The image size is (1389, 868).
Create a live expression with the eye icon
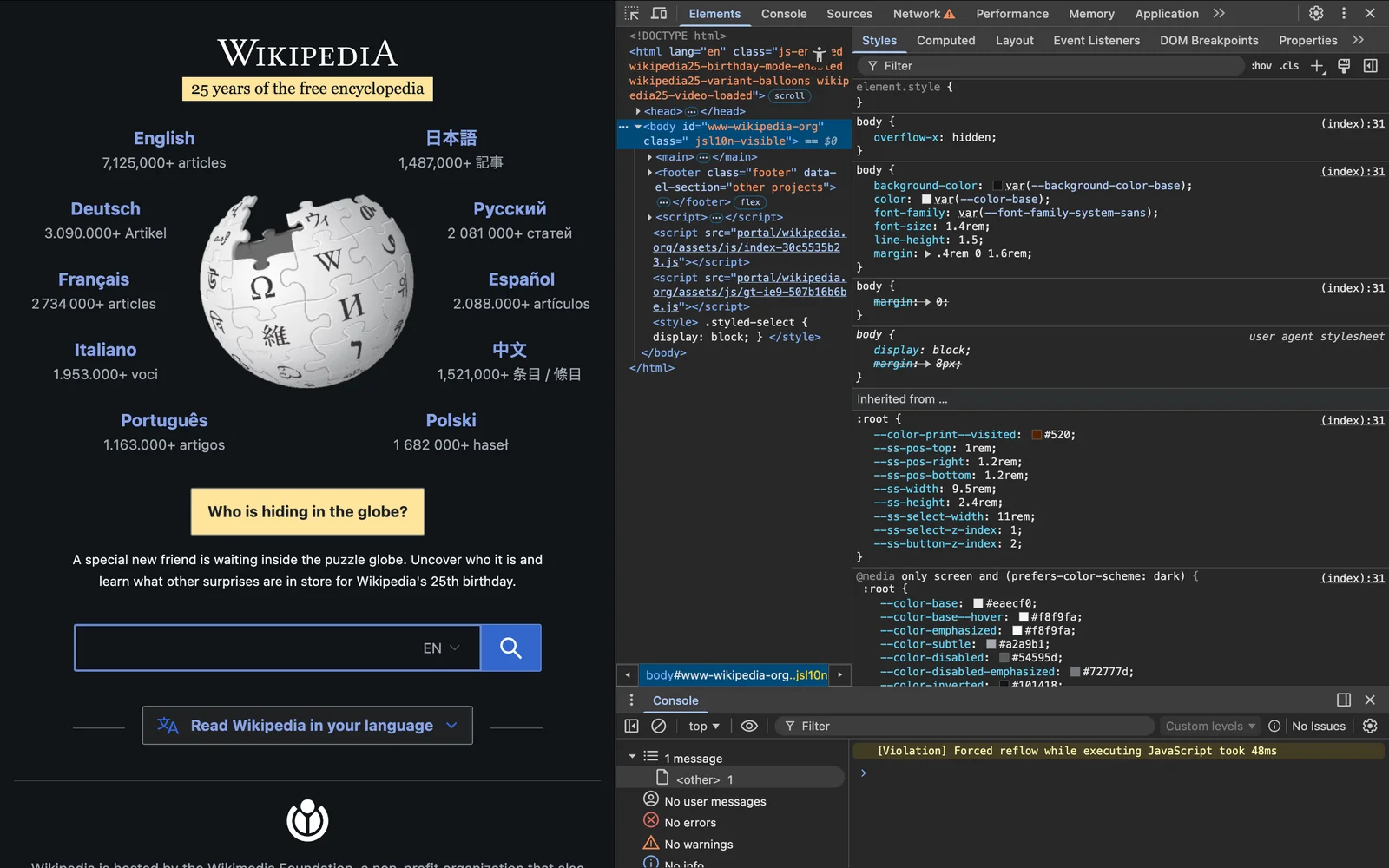(x=749, y=726)
